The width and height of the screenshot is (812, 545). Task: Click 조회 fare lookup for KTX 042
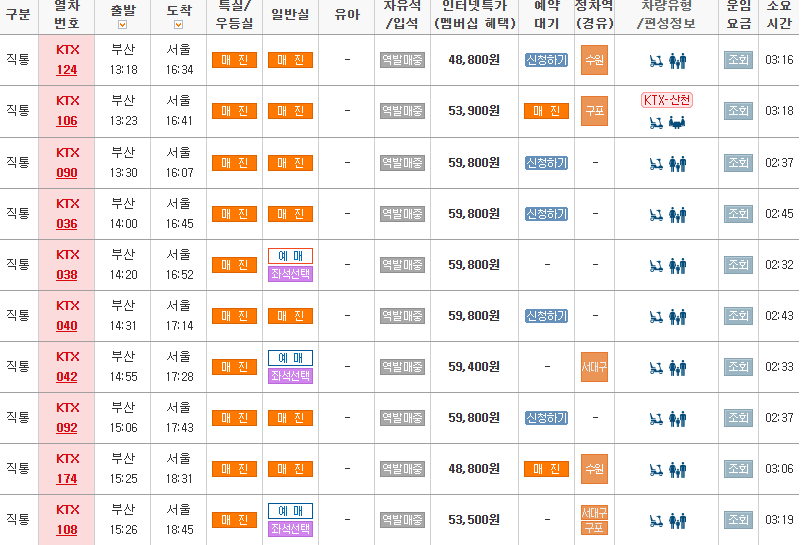[738, 367]
